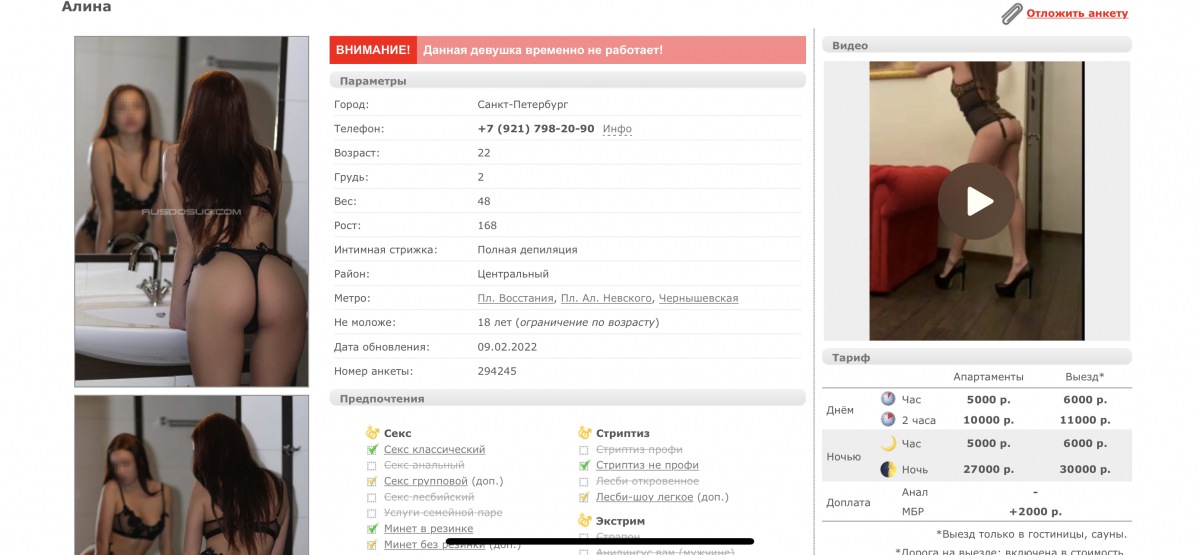Open the Чернышевская metro link
Screen dimensions: 1200x555
point(698,299)
